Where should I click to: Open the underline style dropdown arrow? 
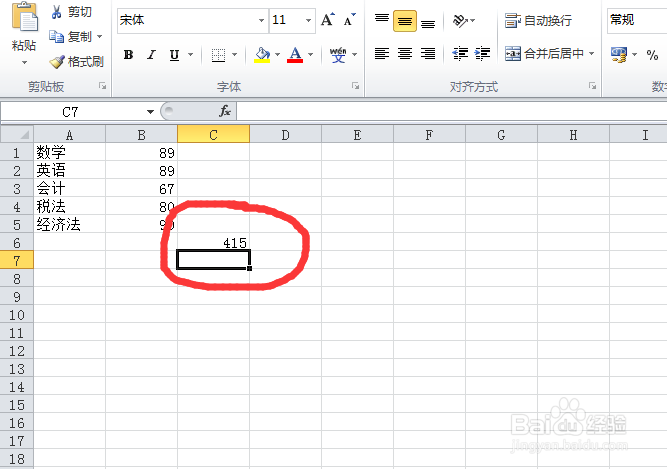tap(191, 54)
